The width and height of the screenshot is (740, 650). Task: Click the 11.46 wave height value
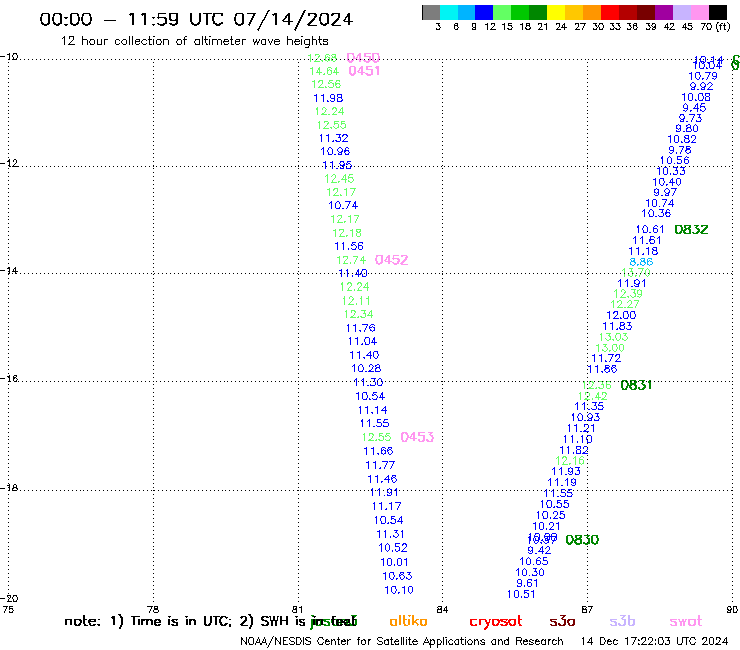pyautogui.click(x=382, y=479)
